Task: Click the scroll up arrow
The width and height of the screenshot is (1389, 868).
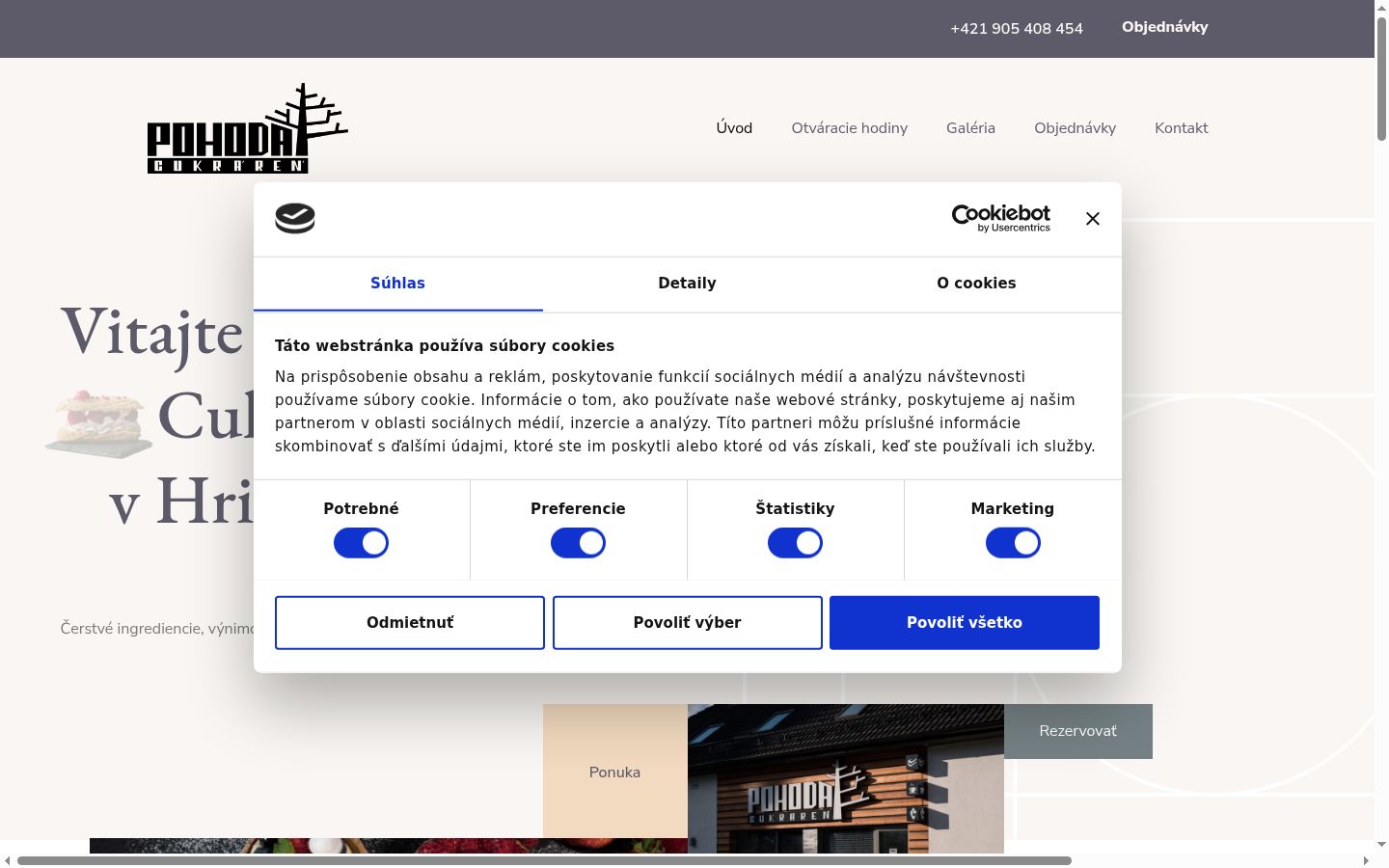Action: click(1381, 8)
